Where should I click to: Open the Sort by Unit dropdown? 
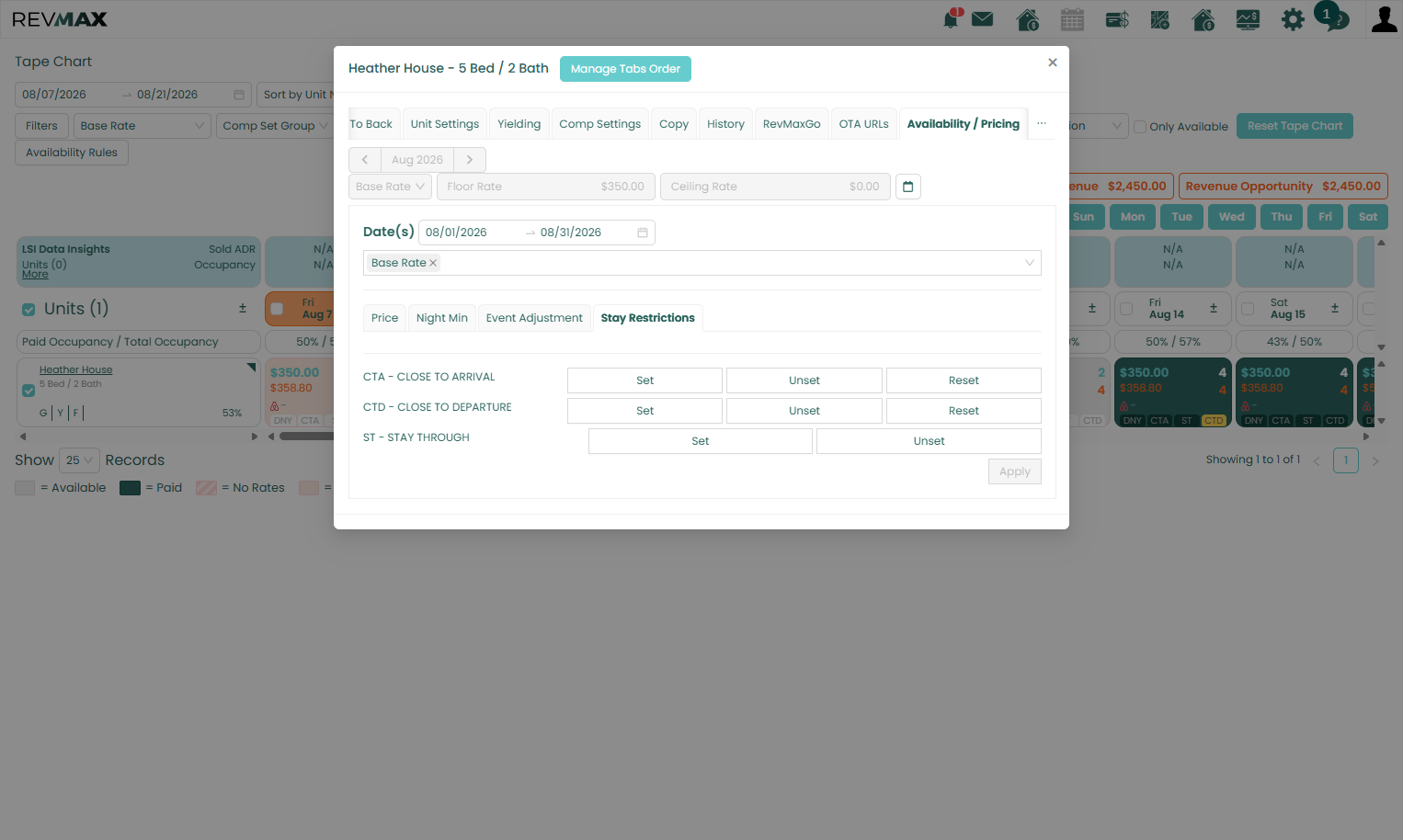pos(296,95)
